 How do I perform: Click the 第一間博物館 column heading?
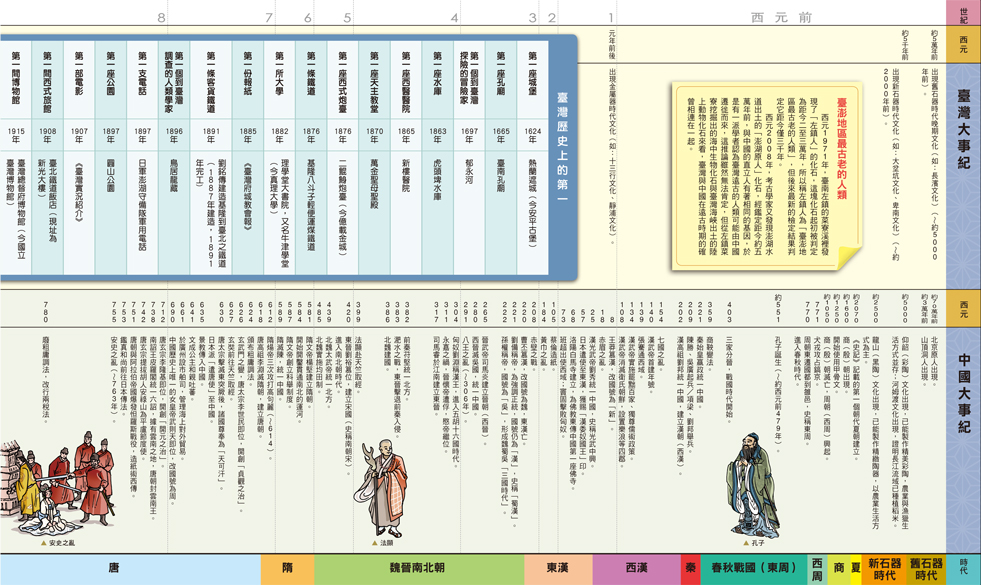(x=16, y=88)
